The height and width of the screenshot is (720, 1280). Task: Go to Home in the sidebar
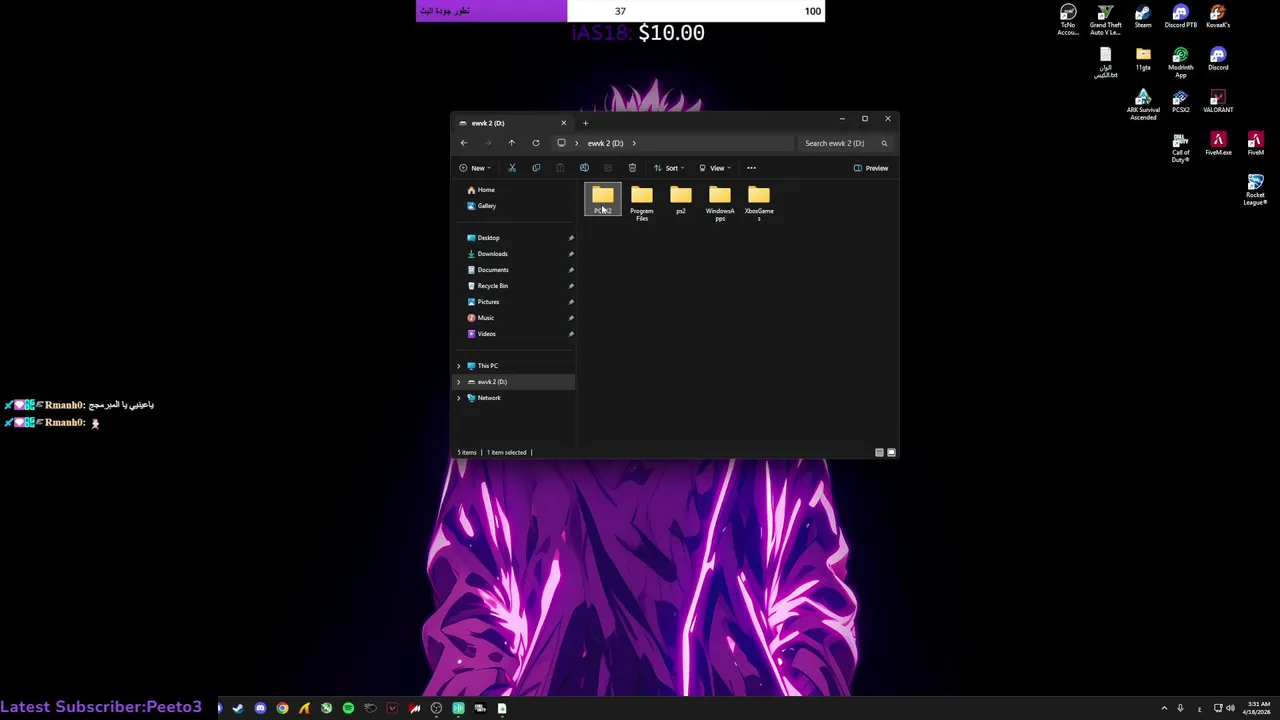(x=486, y=190)
